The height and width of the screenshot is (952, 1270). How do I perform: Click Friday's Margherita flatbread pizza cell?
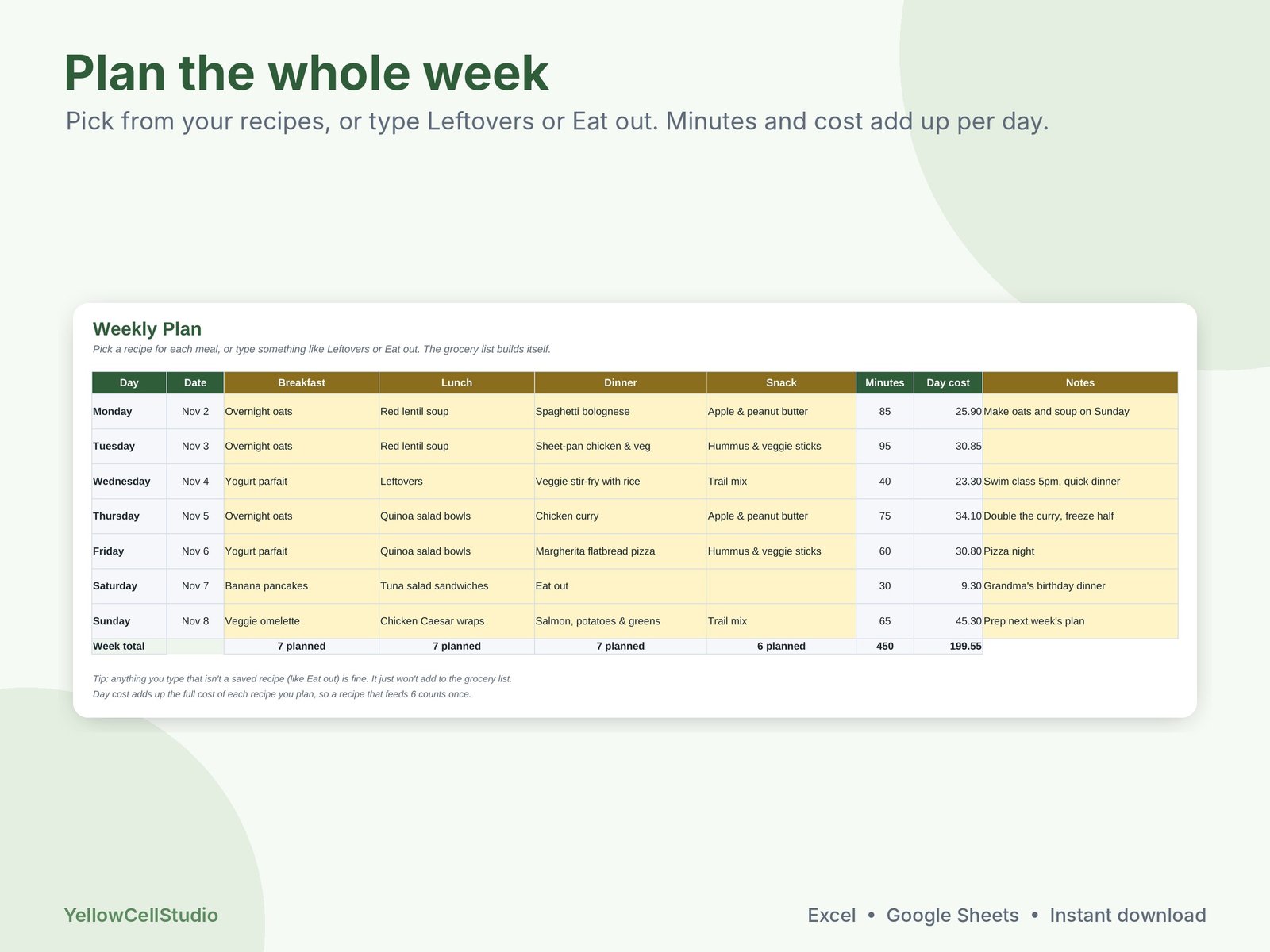tap(621, 551)
